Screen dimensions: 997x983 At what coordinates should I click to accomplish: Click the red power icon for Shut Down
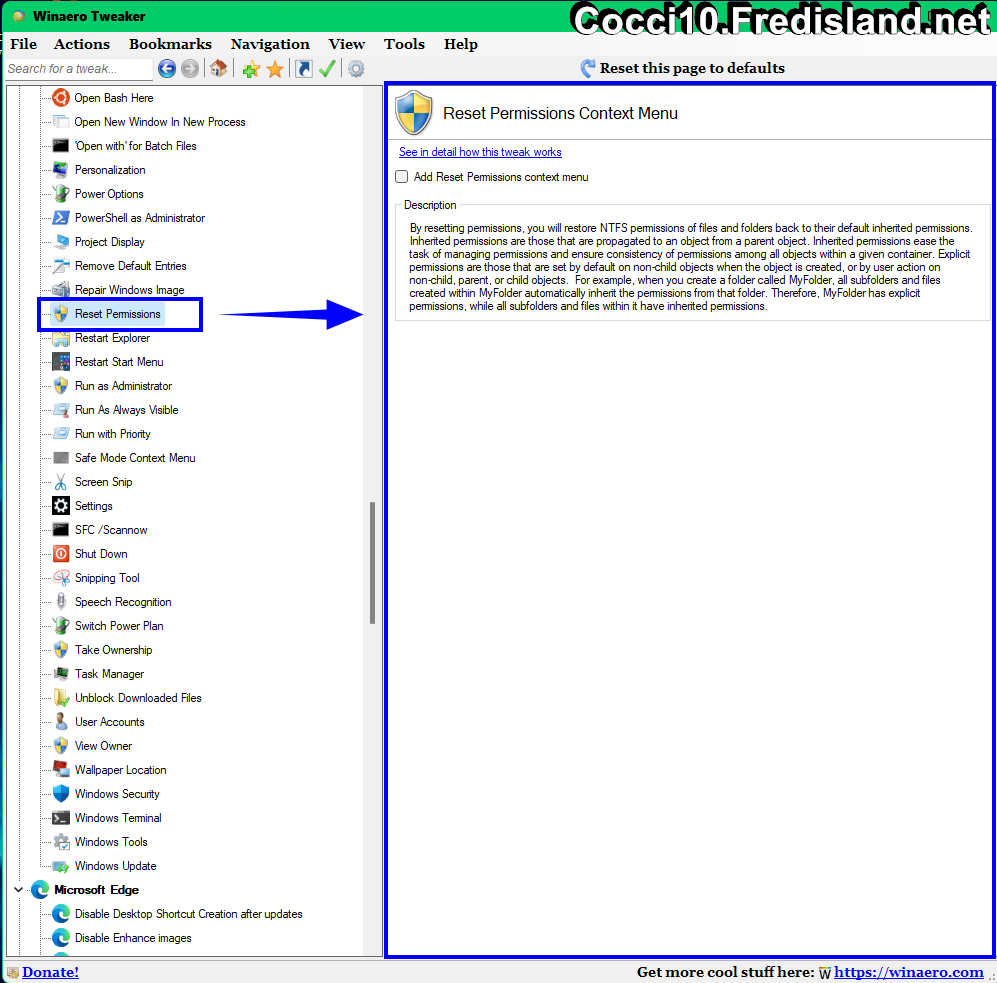point(61,554)
